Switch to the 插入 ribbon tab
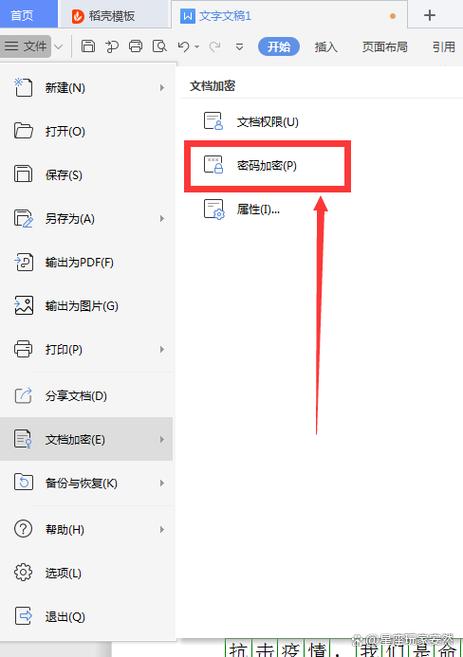 pos(326,47)
